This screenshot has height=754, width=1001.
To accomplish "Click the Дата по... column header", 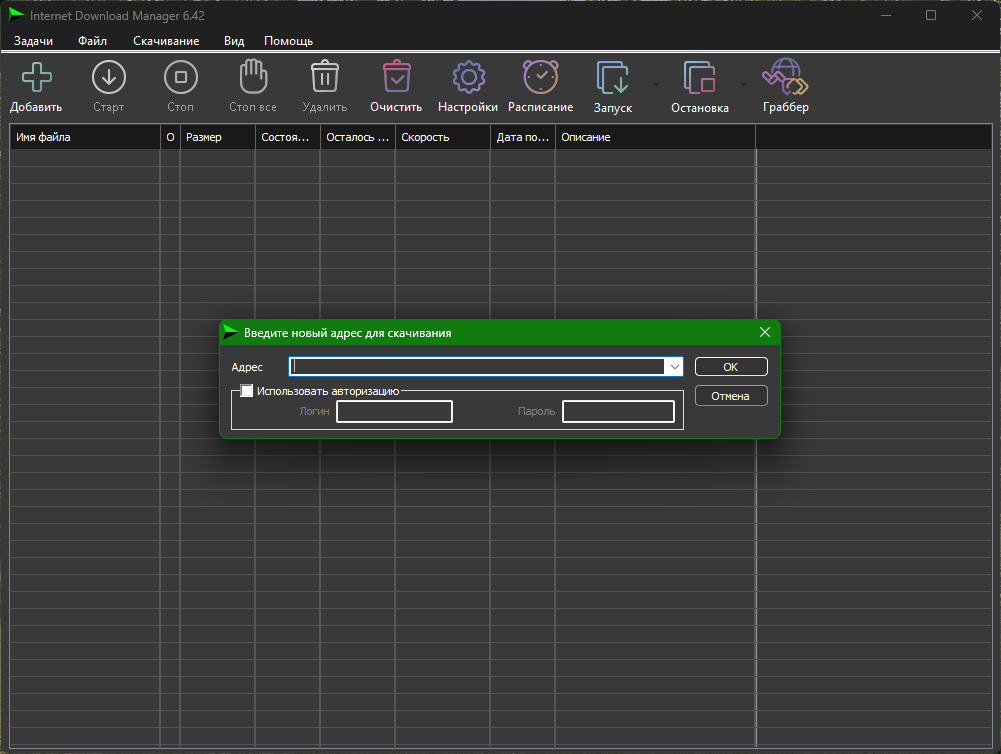I will (523, 137).
